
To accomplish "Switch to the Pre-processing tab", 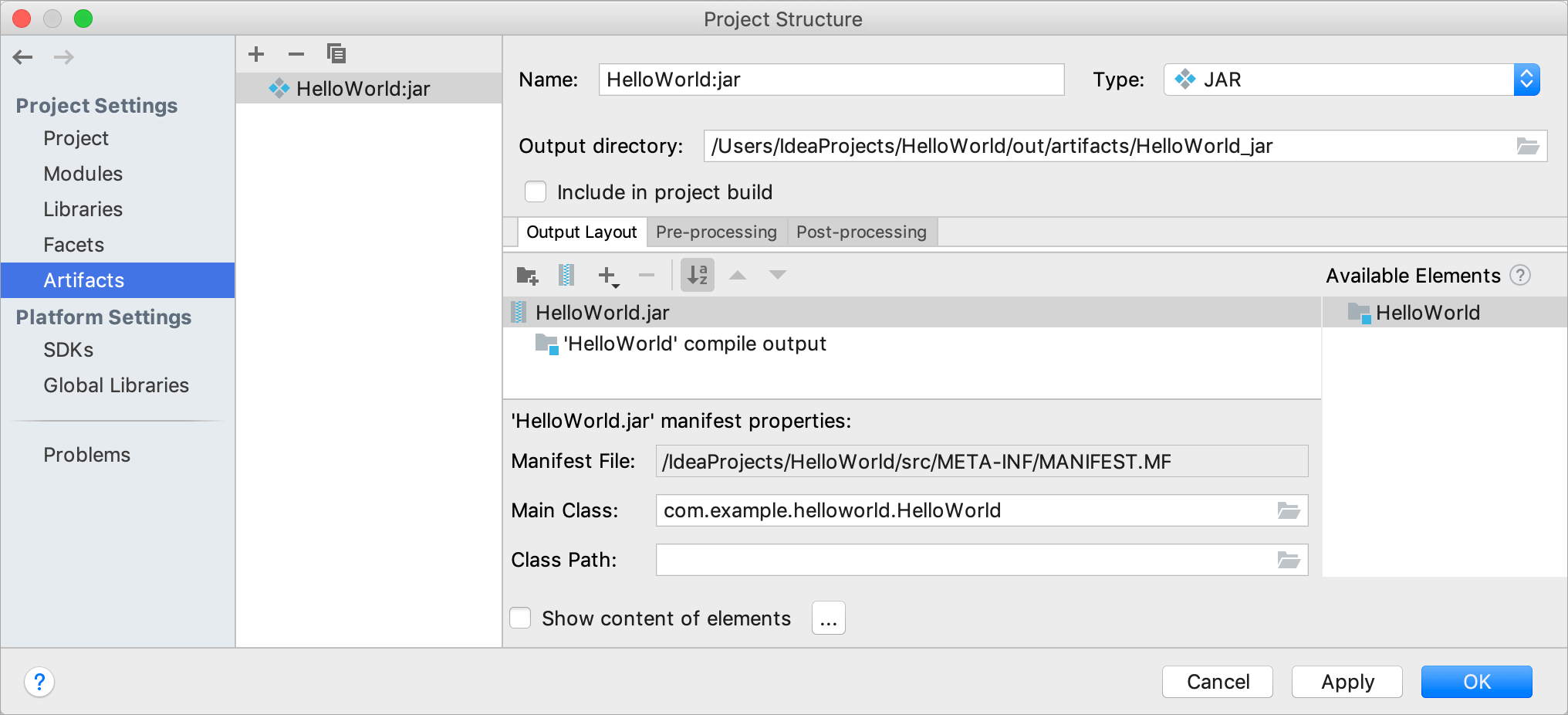I will click(x=715, y=232).
